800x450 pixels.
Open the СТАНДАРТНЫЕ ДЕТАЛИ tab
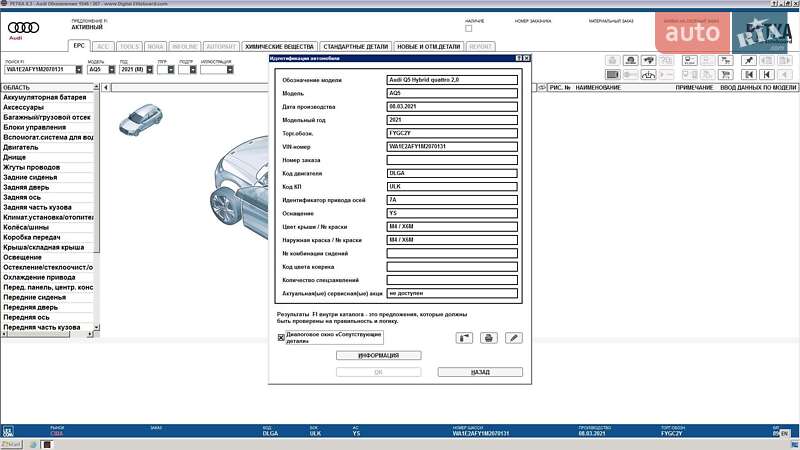(x=356, y=46)
